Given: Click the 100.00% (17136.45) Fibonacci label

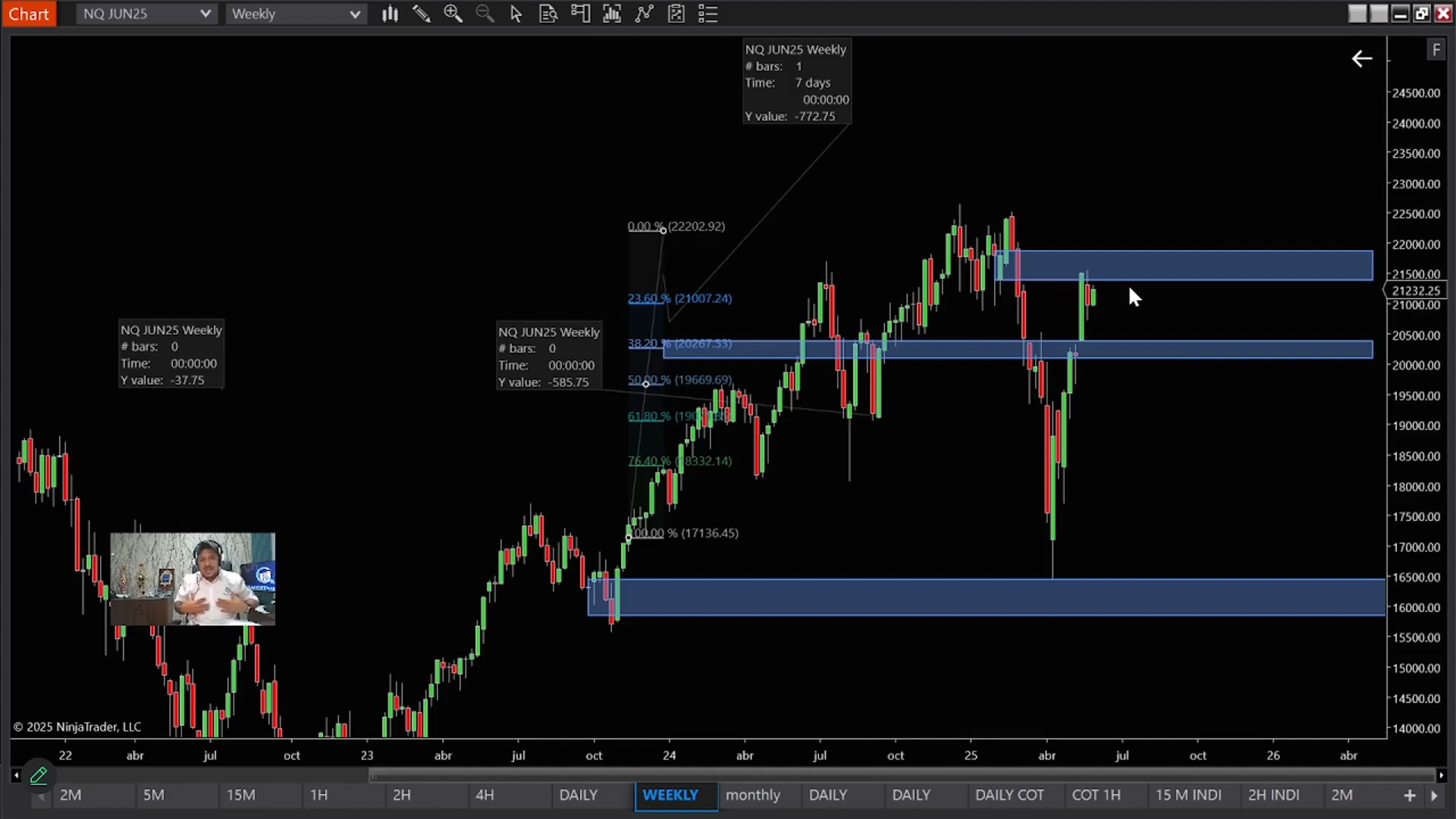Looking at the screenshot, I should 685,533.
